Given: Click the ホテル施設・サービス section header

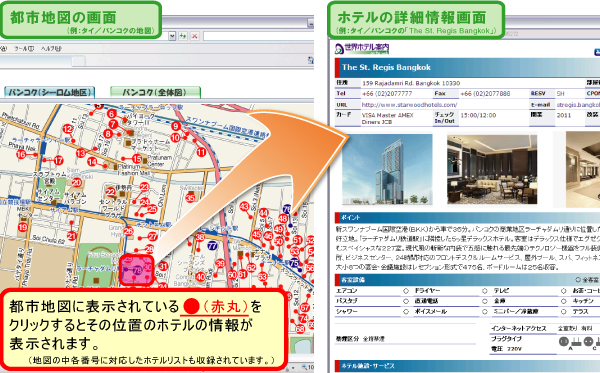Looking at the screenshot, I should click(467, 366).
